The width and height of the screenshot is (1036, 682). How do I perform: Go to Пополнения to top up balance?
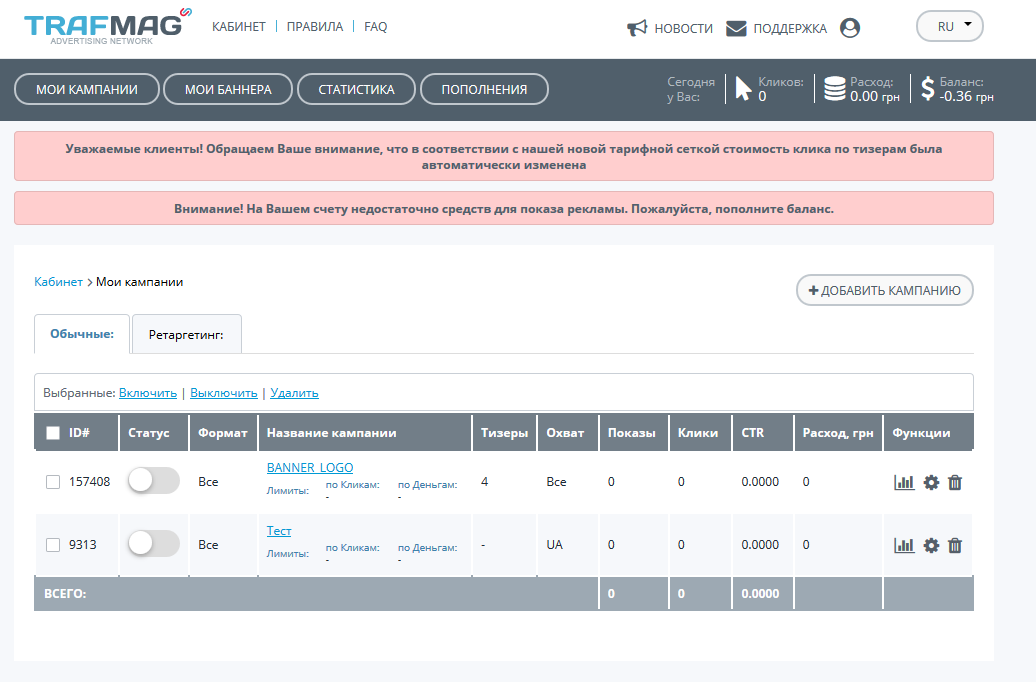484,89
